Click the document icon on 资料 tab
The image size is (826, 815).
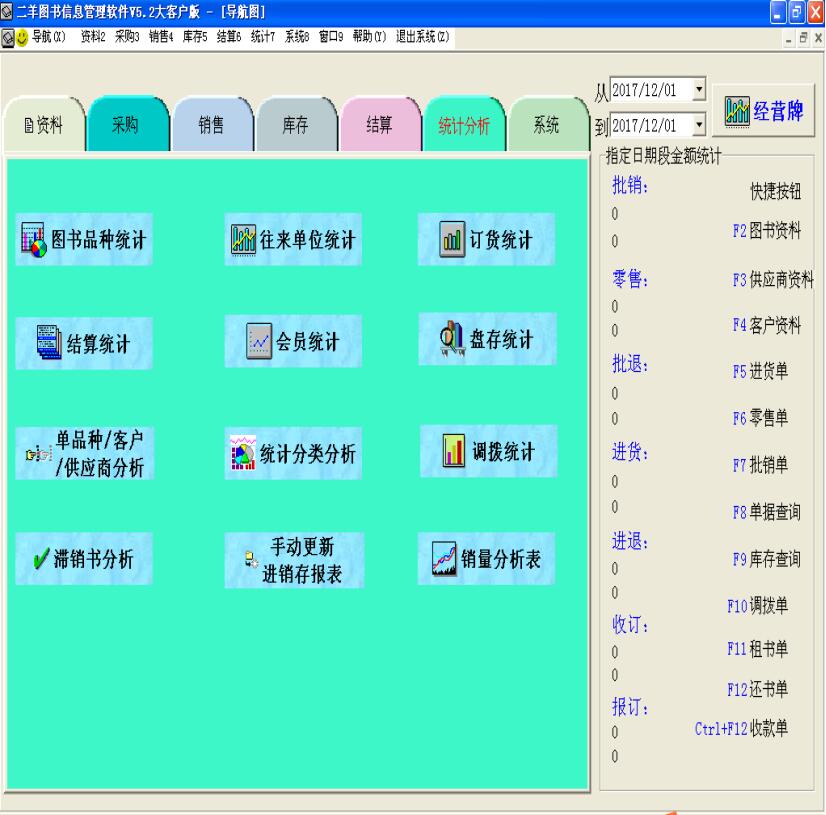click(x=29, y=125)
